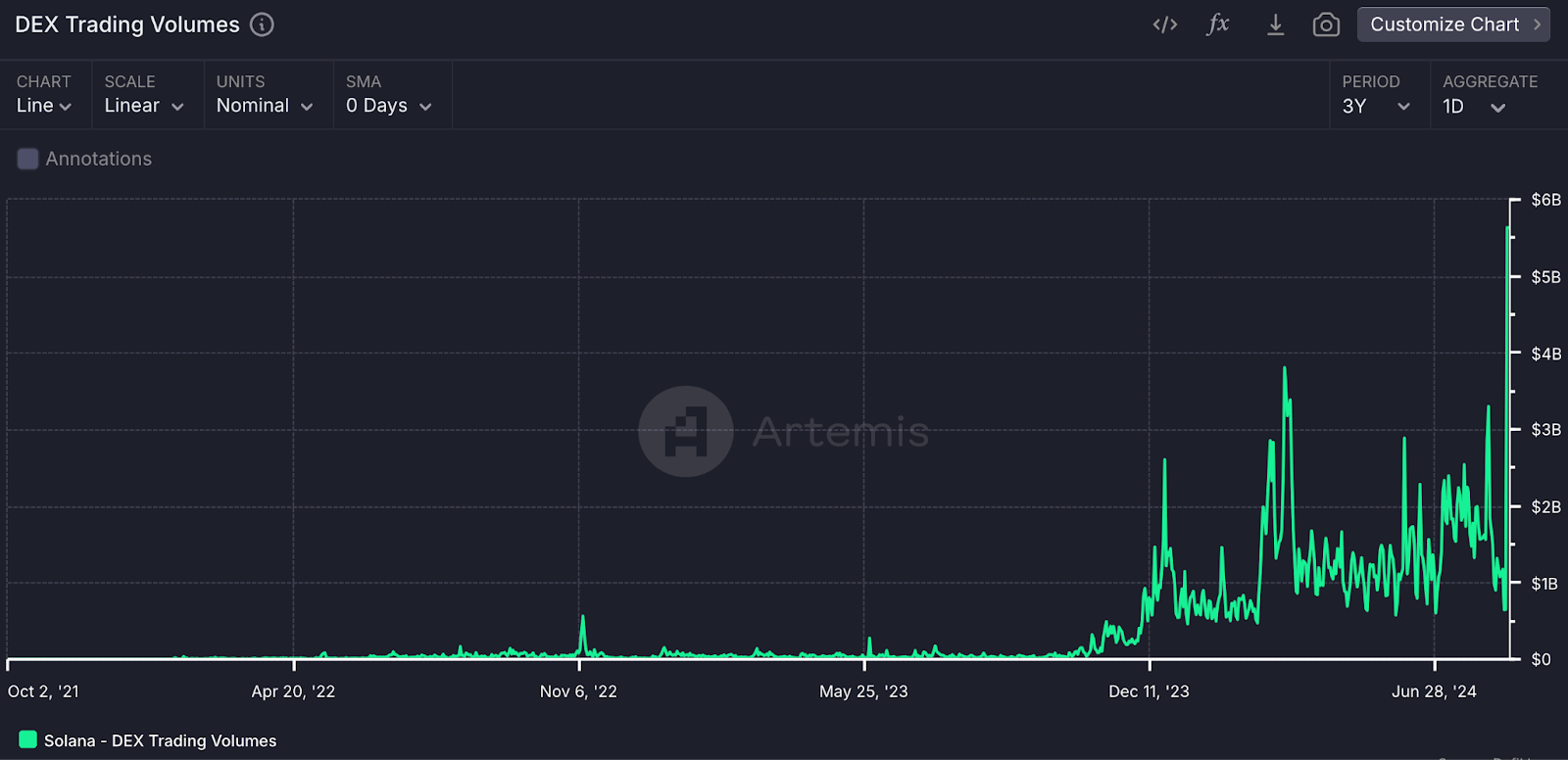This screenshot has height=760, width=1568.
Task: Open the info icon beside DEX Trading Volumes
Action: point(262,24)
